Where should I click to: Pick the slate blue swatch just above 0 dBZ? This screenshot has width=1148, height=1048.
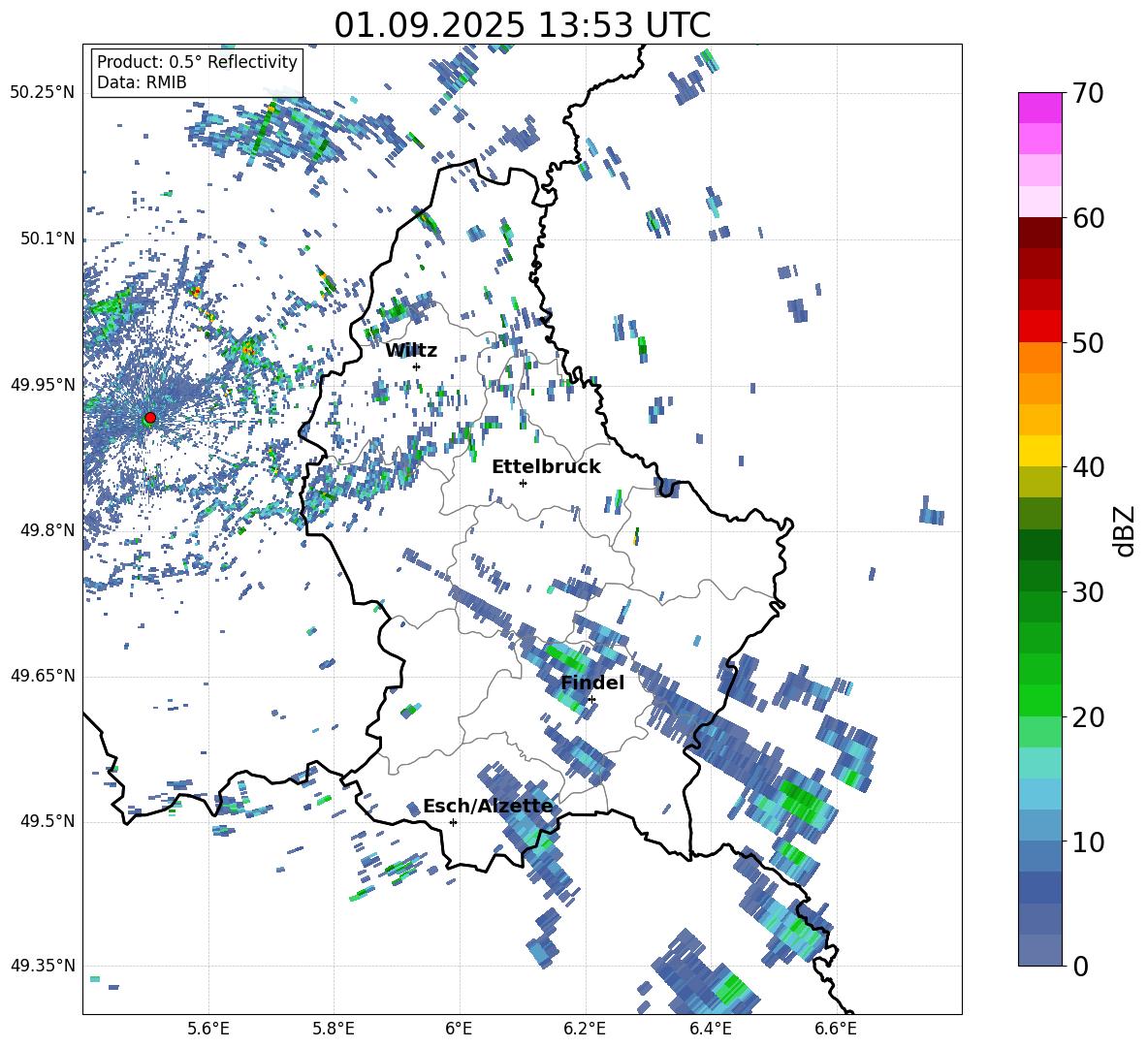pos(1039,950)
